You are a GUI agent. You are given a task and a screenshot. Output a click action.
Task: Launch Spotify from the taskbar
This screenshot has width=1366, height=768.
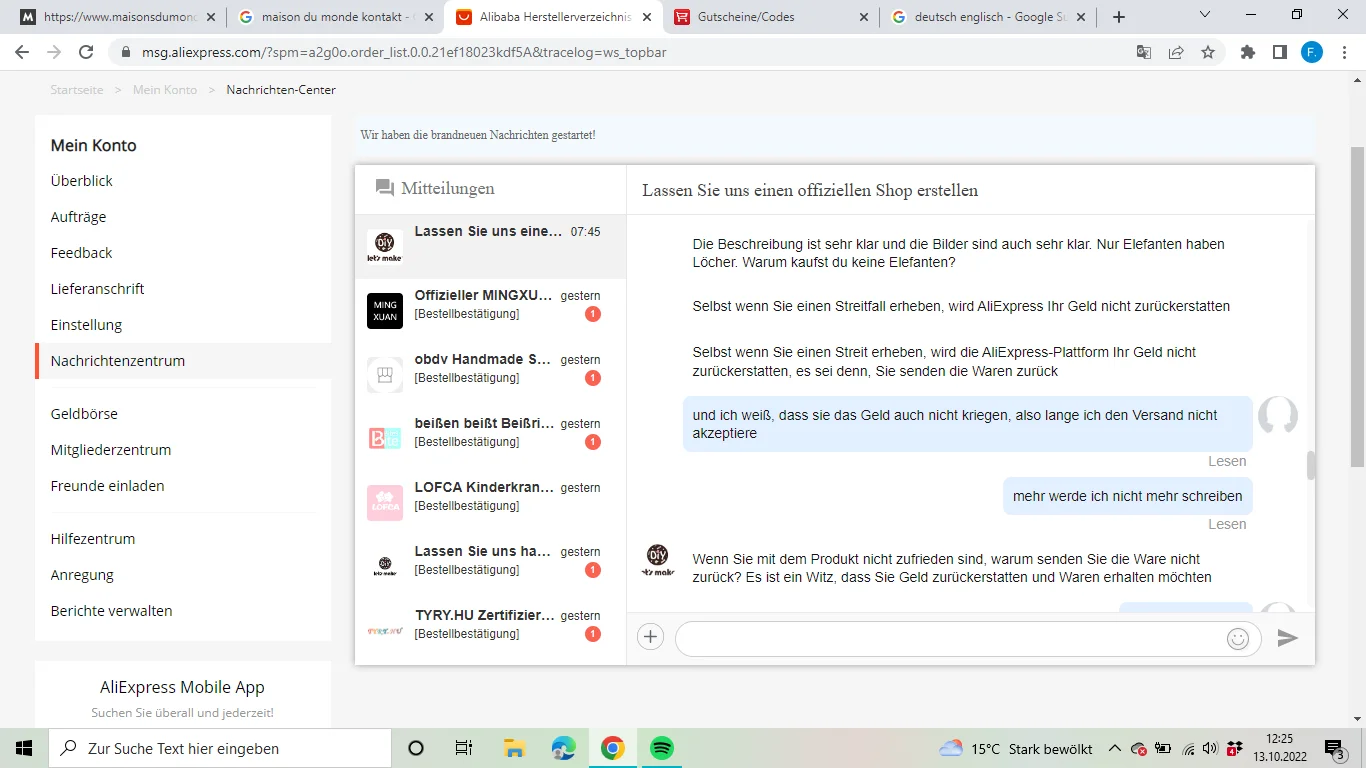pos(661,748)
